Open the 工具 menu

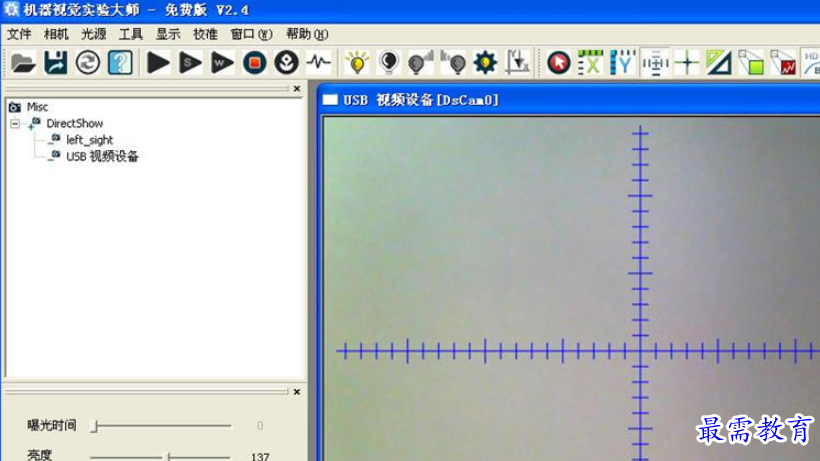coord(131,34)
